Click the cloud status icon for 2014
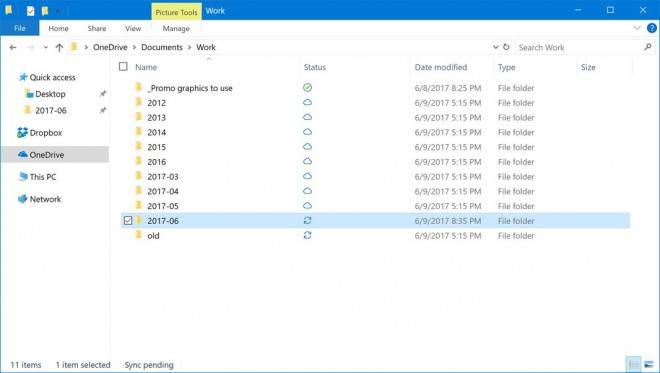 click(x=308, y=132)
